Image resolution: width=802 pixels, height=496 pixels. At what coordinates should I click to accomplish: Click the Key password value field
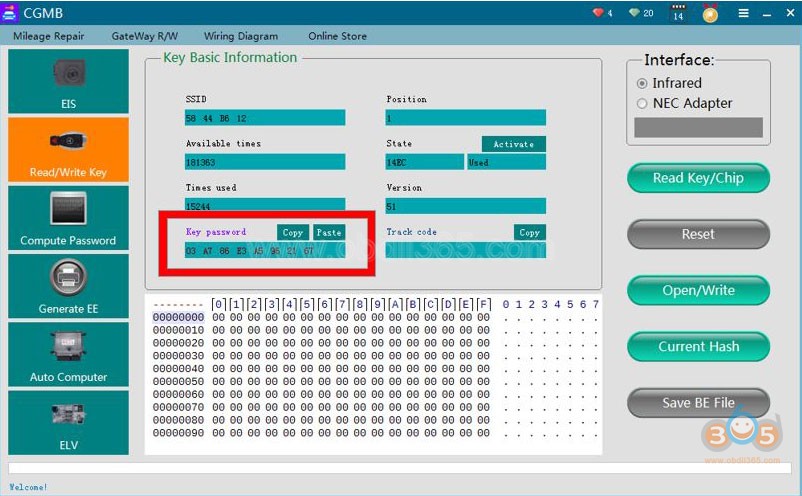coord(265,250)
